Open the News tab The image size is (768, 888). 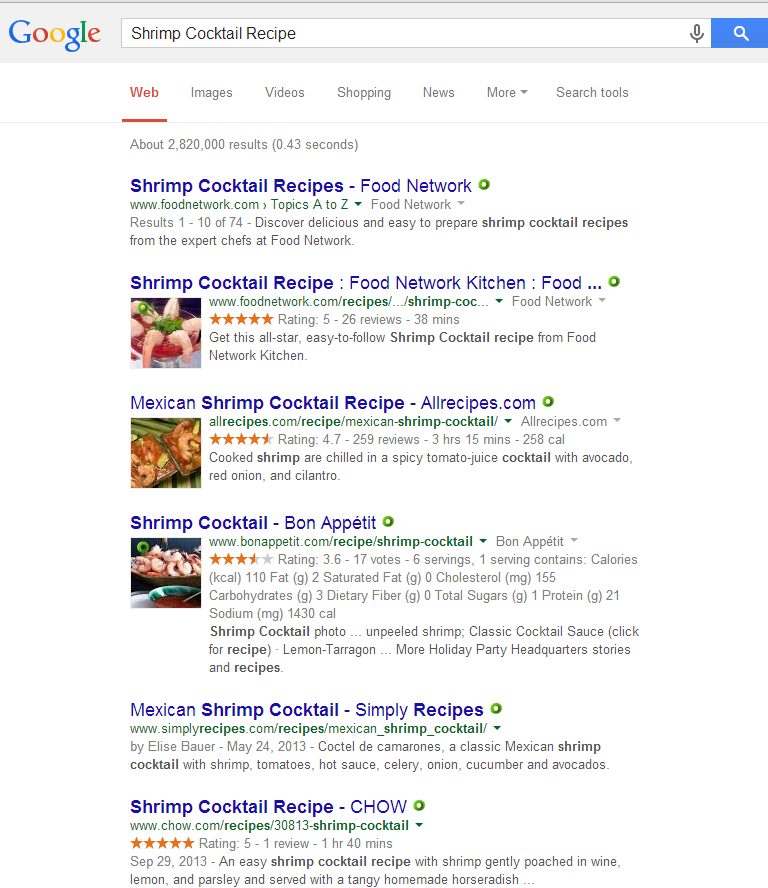pos(438,93)
